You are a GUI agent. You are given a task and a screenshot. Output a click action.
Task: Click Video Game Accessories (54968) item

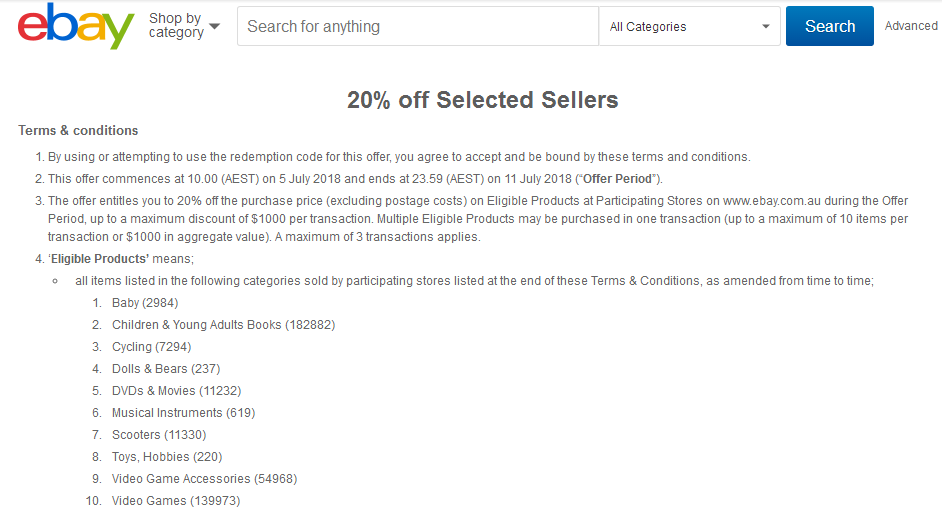pos(204,479)
